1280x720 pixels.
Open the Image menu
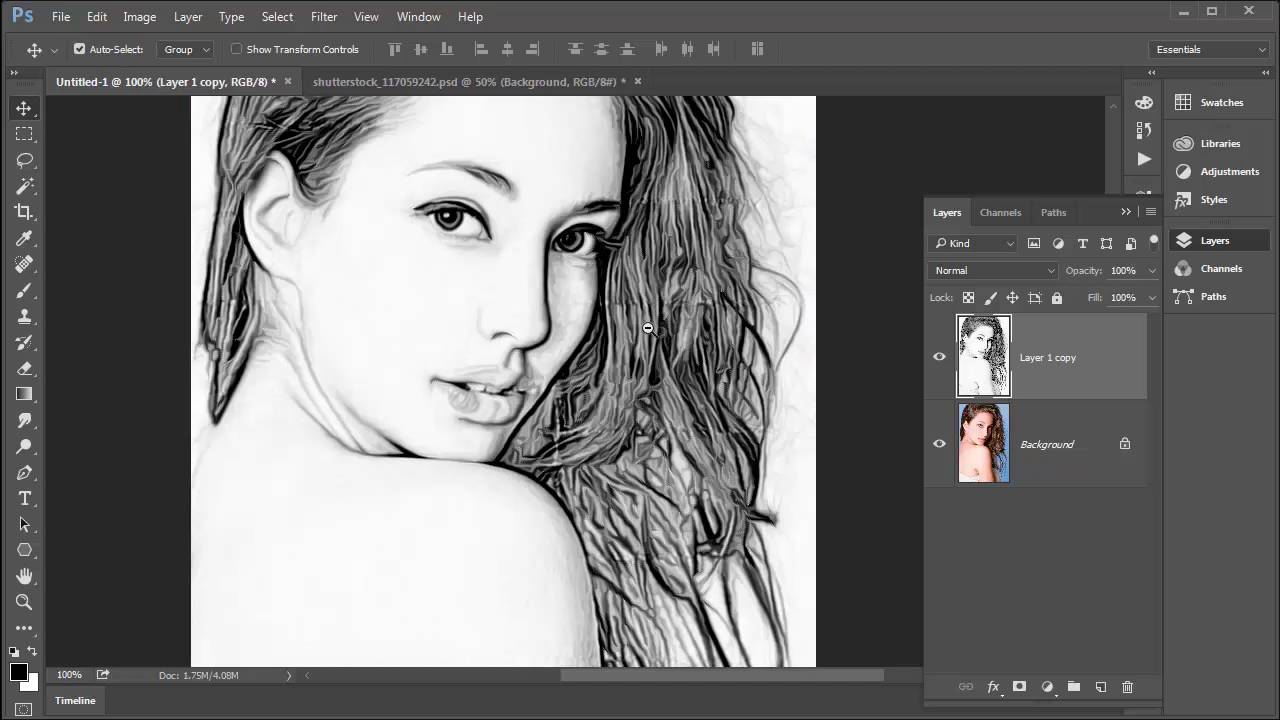click(x=139, y=17)
